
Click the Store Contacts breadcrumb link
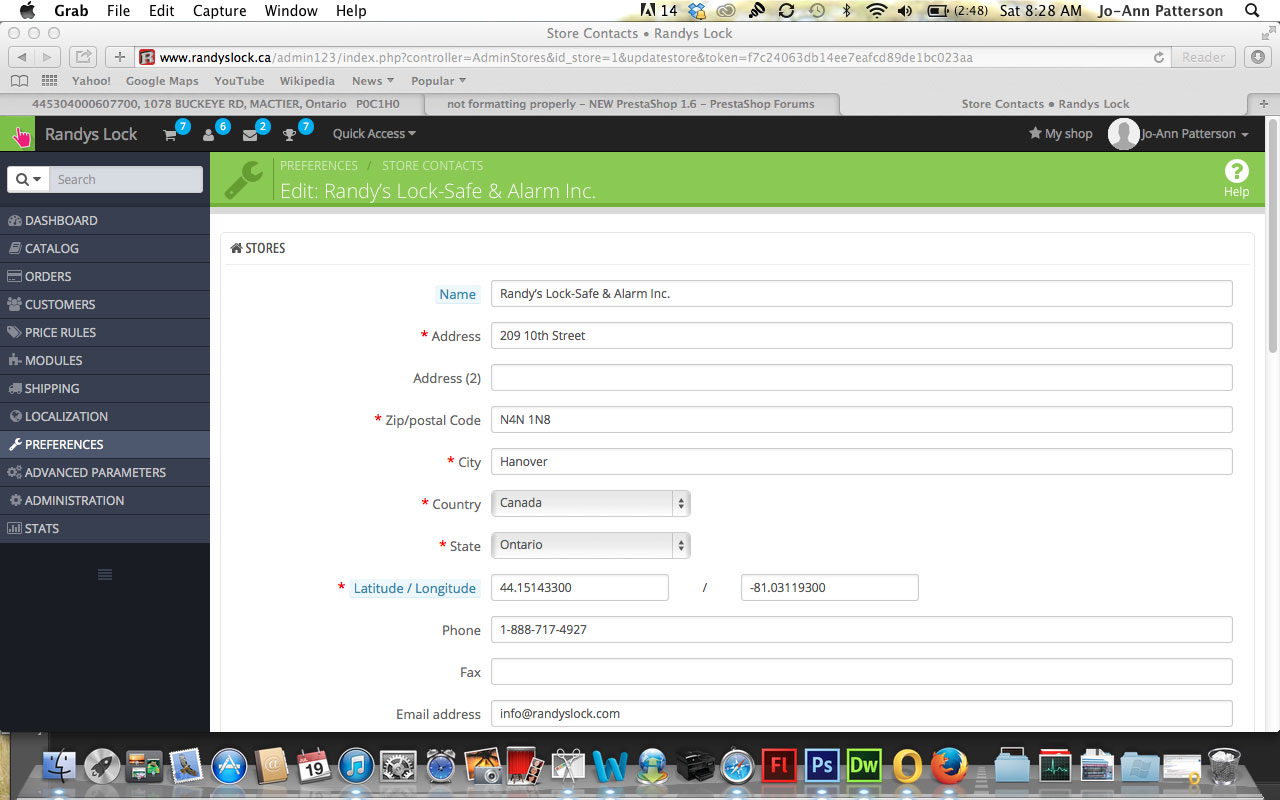tap(432, 166)
